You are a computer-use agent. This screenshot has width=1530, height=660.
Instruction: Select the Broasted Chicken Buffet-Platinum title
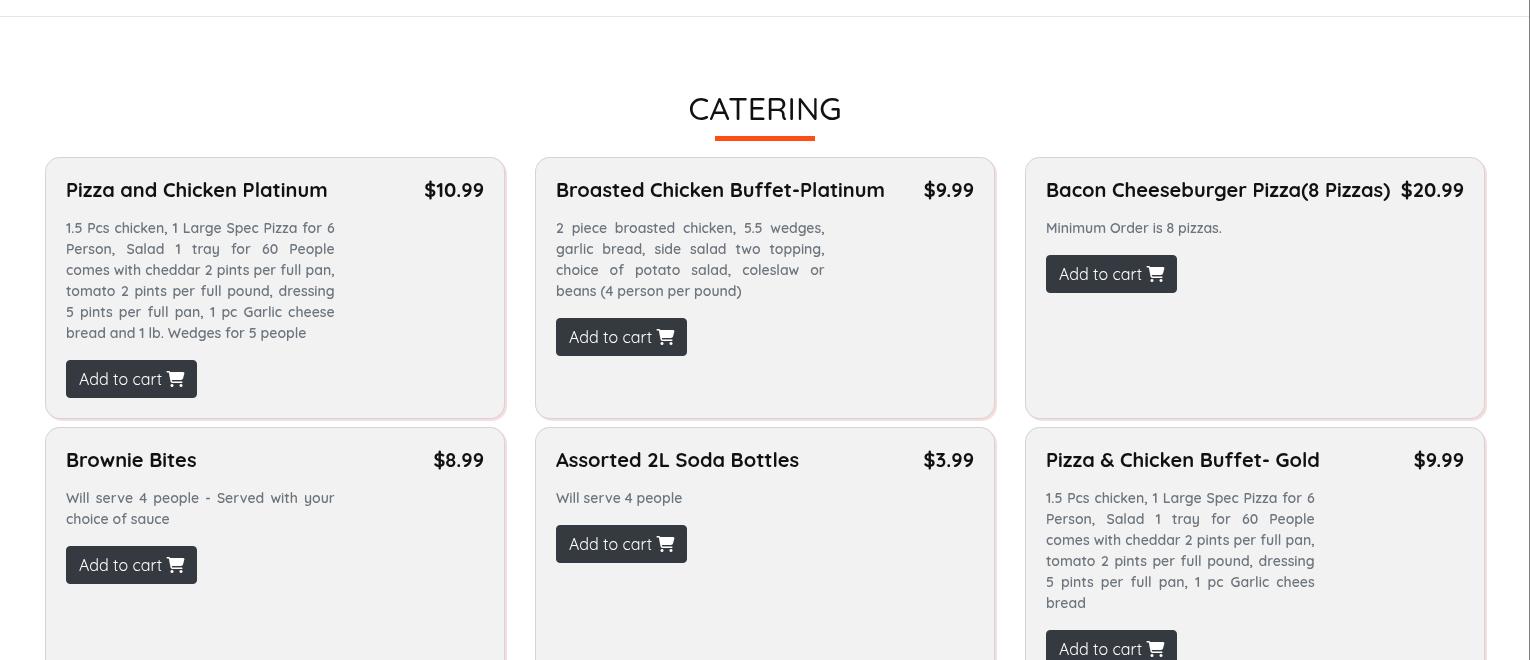720,190
